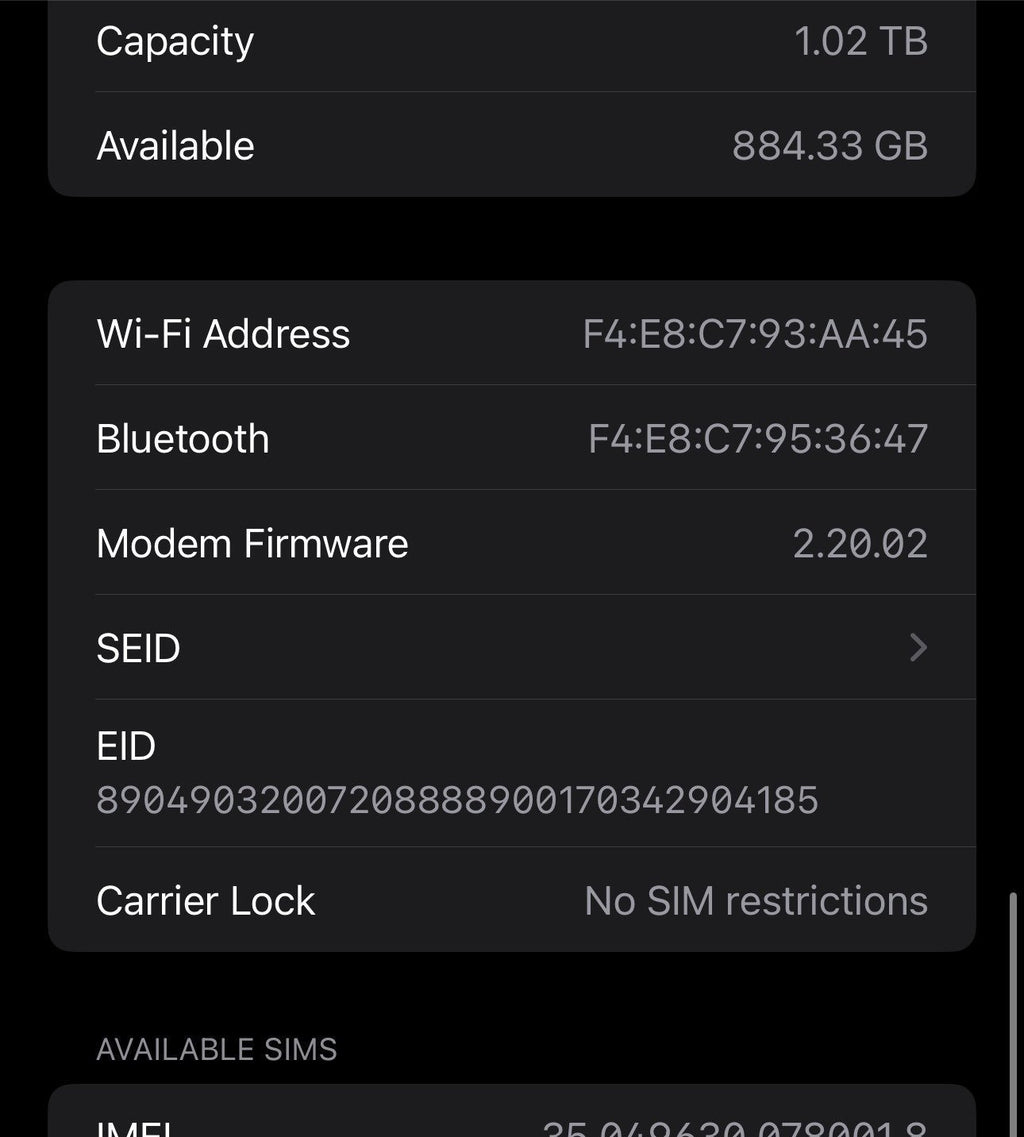Open SEID using its chevron arrow
1024x1137 pixels.
click(916, 648)
